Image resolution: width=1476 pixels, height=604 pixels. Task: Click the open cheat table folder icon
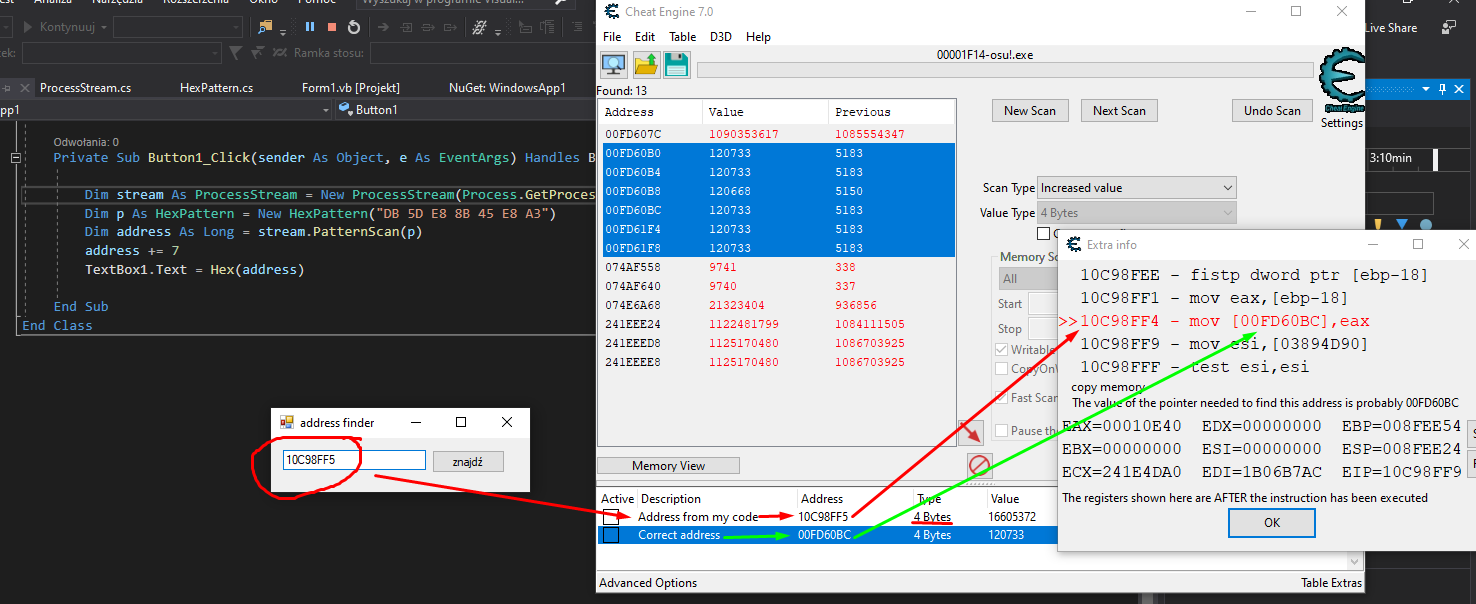646,66
